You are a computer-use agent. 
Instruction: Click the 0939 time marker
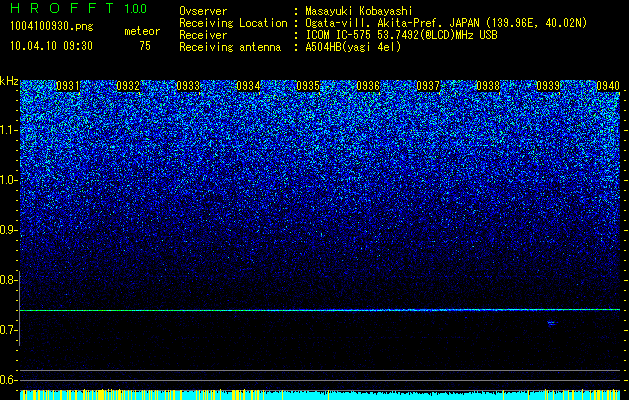point(548,86)
